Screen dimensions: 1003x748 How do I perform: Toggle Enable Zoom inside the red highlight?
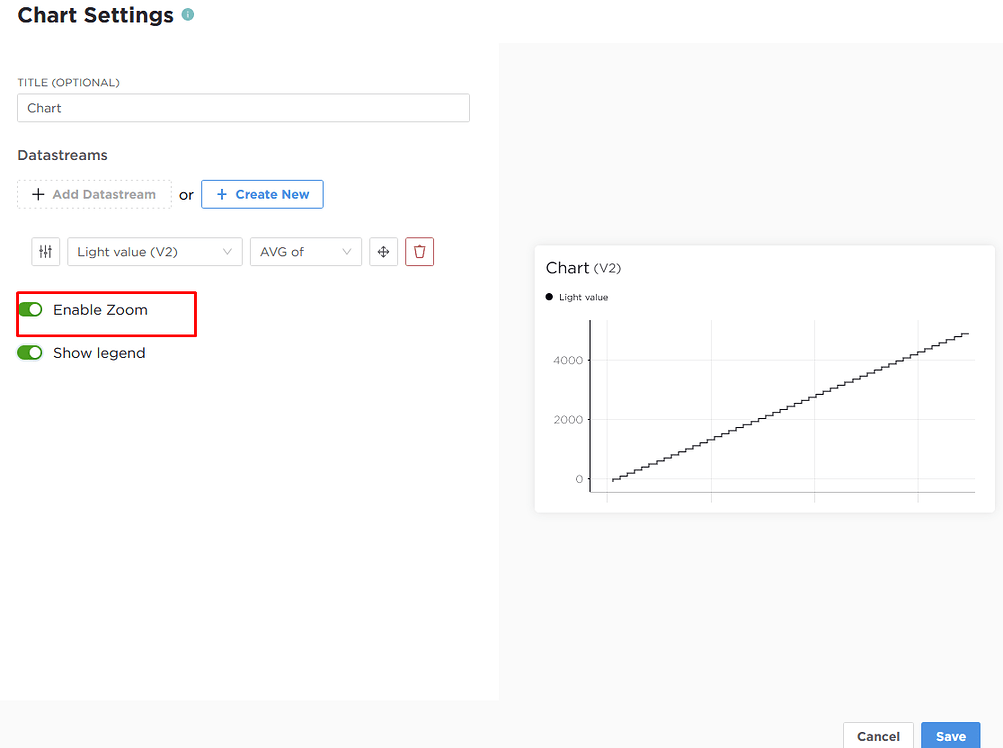click(30, 310)
